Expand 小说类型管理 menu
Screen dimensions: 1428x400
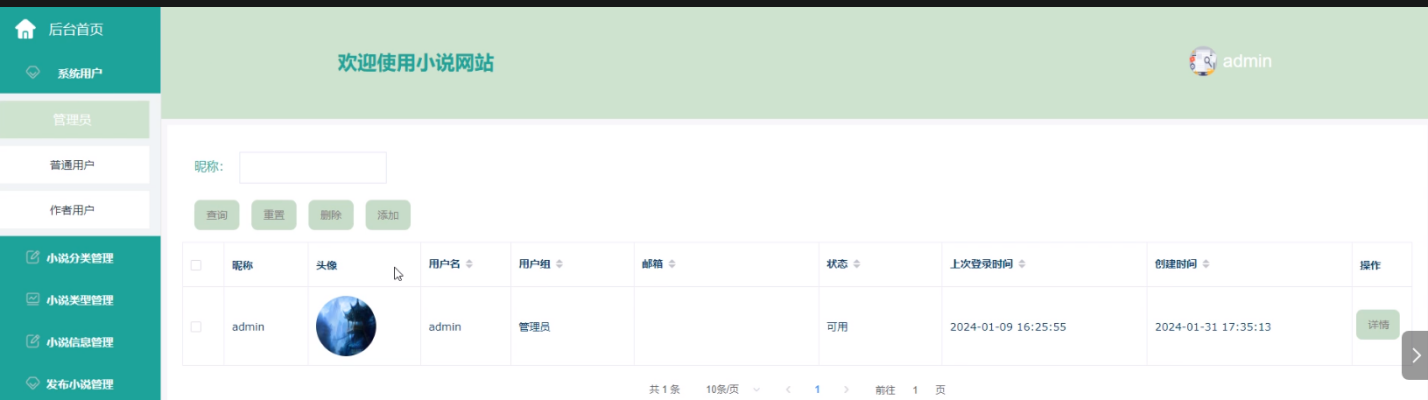click(x=80, y=300)
